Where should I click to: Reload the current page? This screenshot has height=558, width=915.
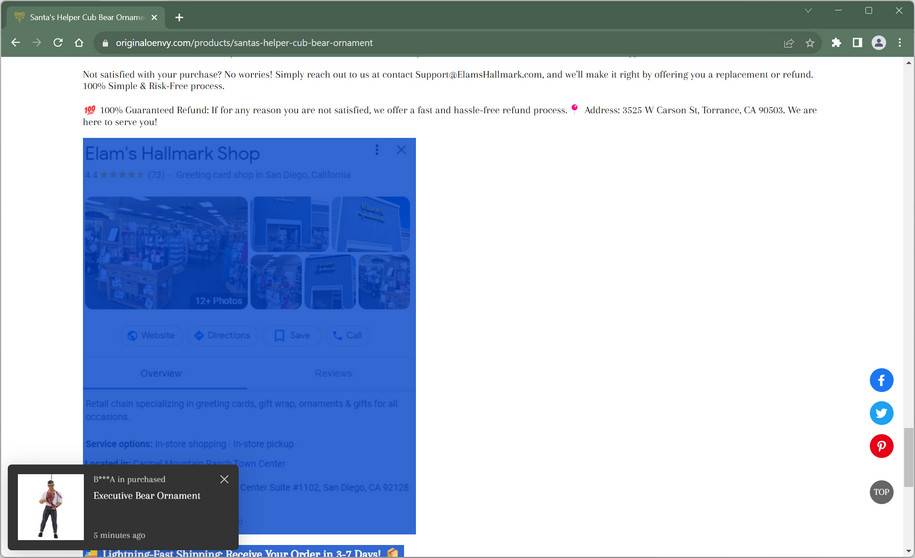(x=58, y=43)
